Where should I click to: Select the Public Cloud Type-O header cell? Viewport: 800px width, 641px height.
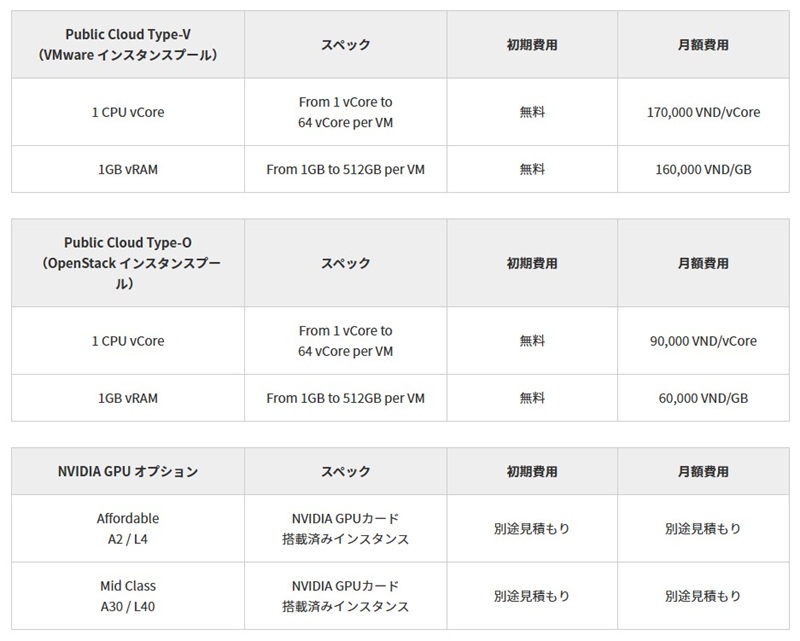click(128, 263)
